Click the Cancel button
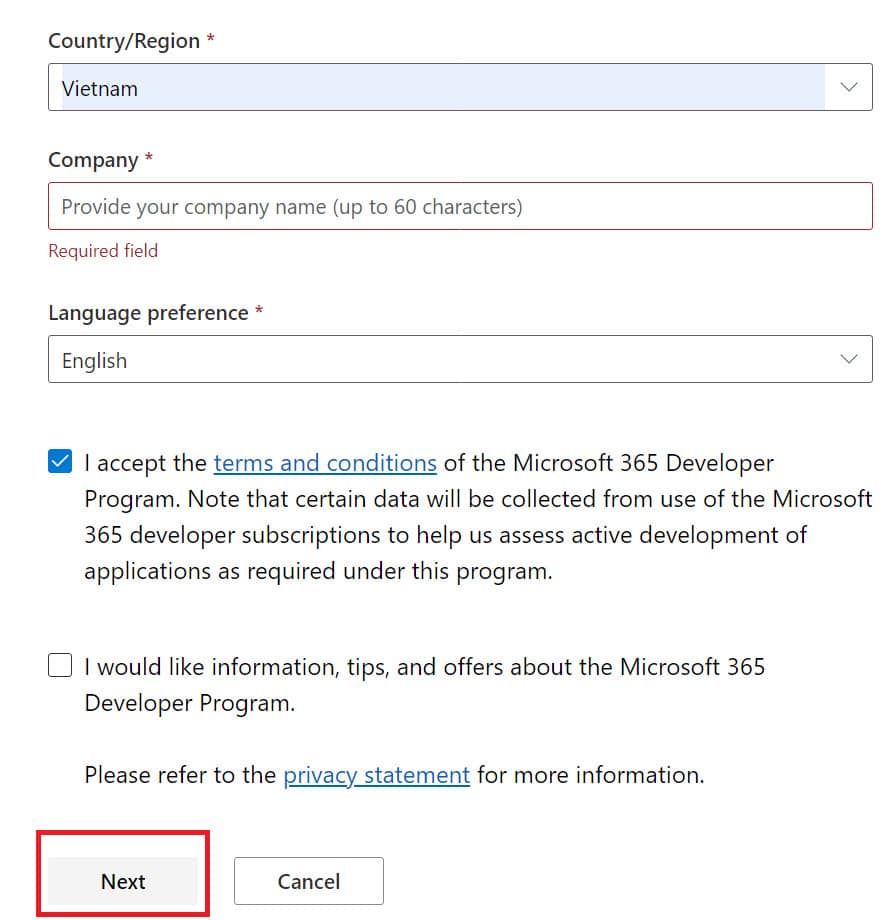 [309, 881]
